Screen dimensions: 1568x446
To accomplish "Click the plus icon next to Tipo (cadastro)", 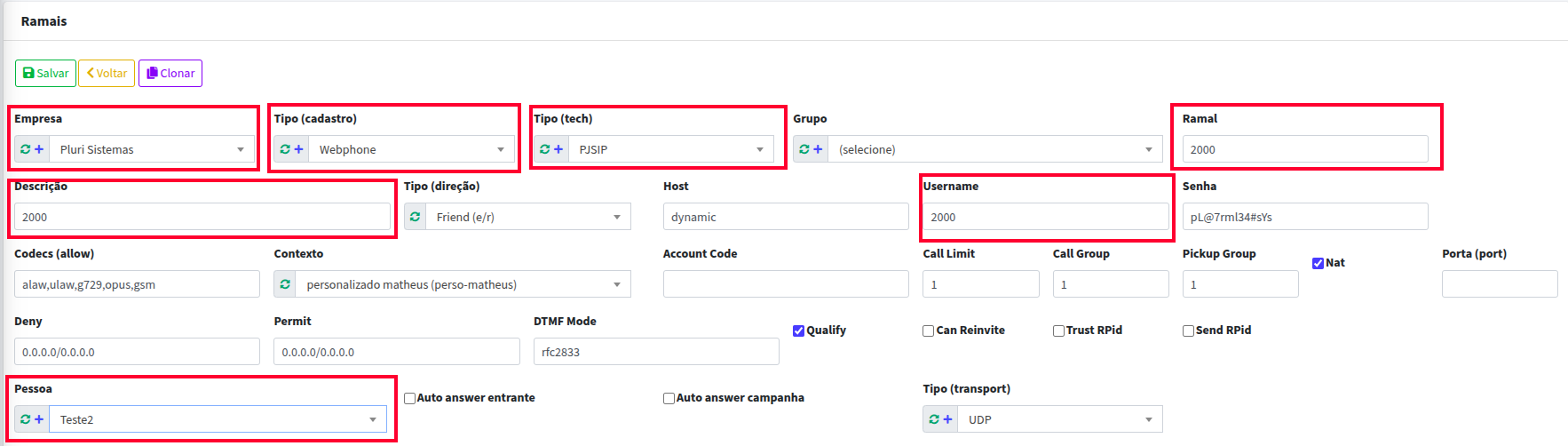I will tap(298, 149).
